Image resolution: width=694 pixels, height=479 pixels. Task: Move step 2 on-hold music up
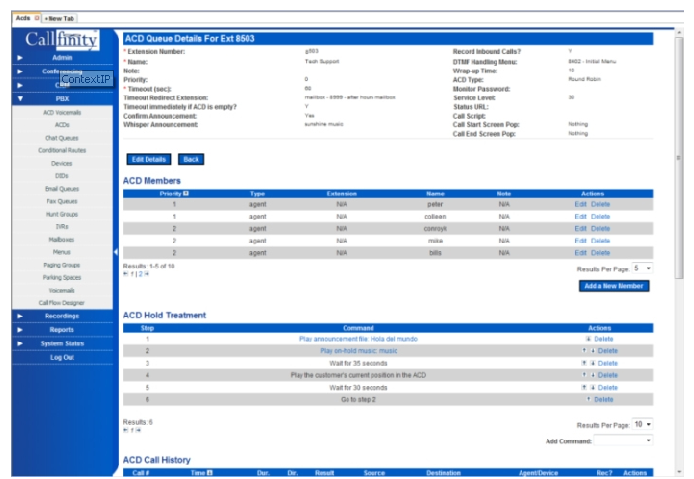pos(584,351)
